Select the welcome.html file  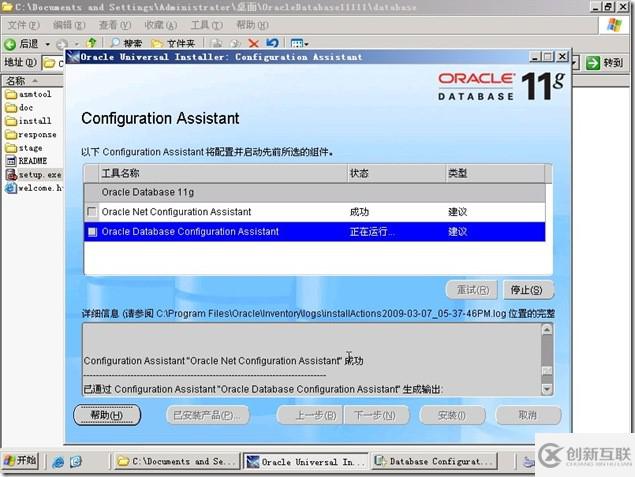[x=34, y=188]
